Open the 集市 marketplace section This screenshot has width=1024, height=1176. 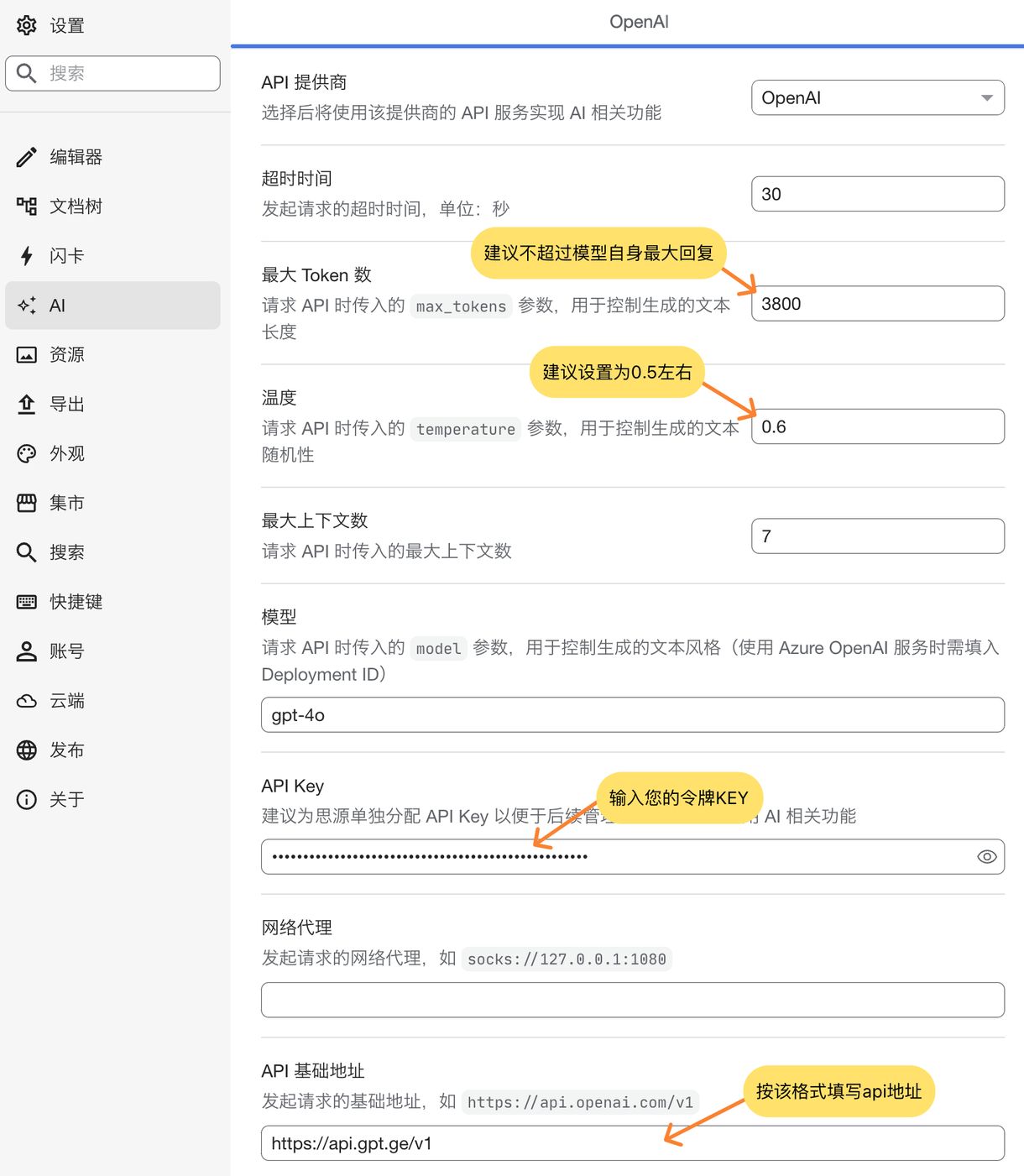tap(112, 503)
